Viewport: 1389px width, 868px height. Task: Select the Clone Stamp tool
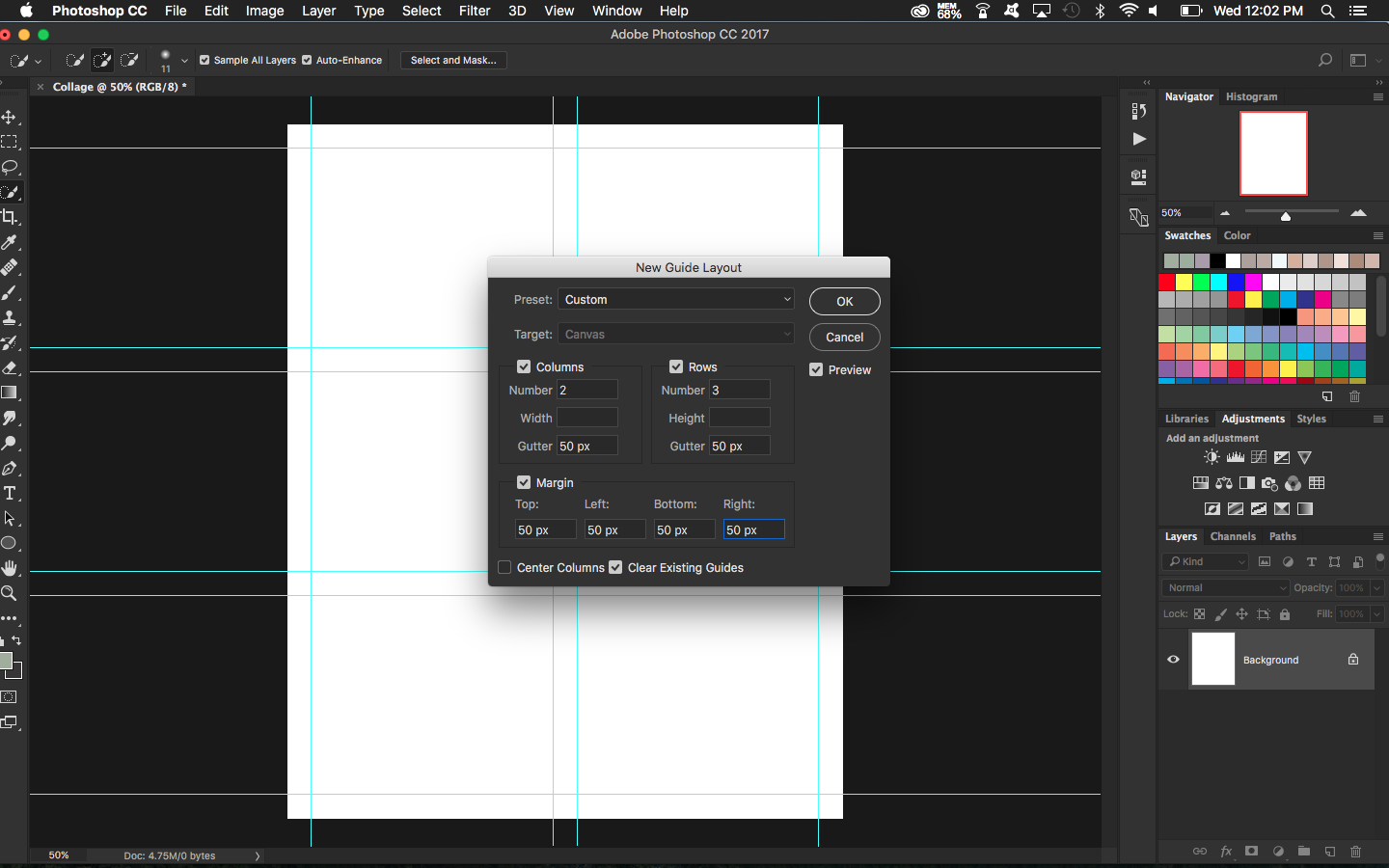(10, 317)
